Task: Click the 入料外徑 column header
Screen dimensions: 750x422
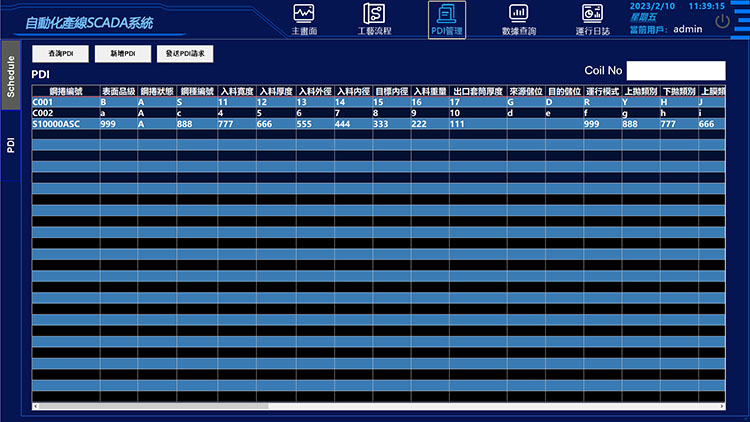Action: click(x=315, y=91)
